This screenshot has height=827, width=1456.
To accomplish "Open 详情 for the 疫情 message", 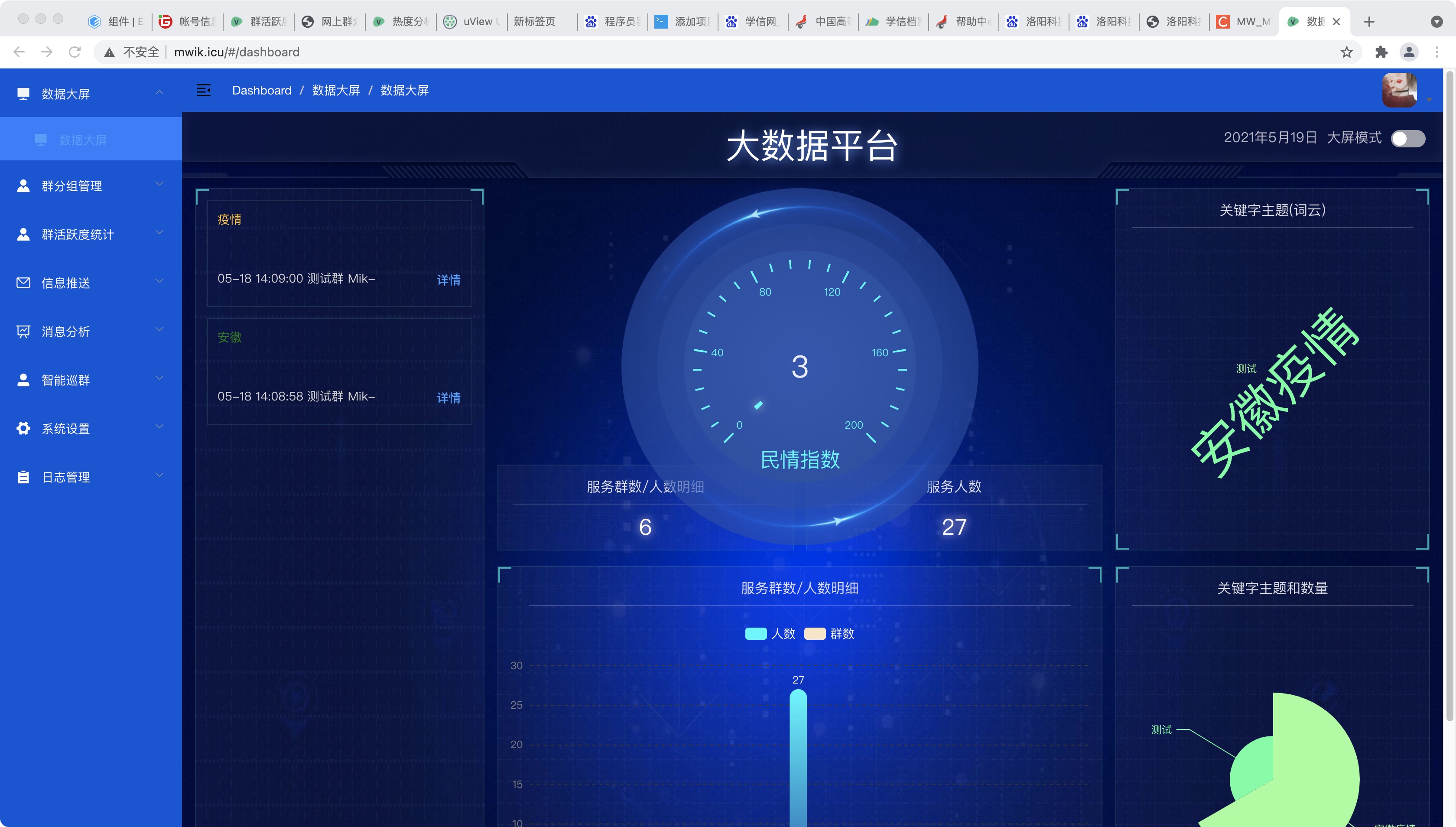I will [448, 280].
